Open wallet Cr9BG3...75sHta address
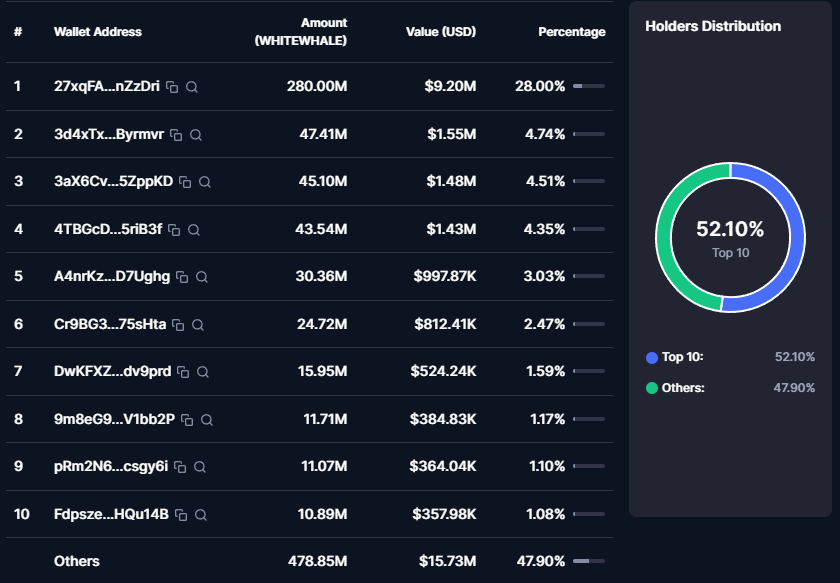The height and width of the screenshot is (583, 840). pyautogui.click(x=110, y=324)
